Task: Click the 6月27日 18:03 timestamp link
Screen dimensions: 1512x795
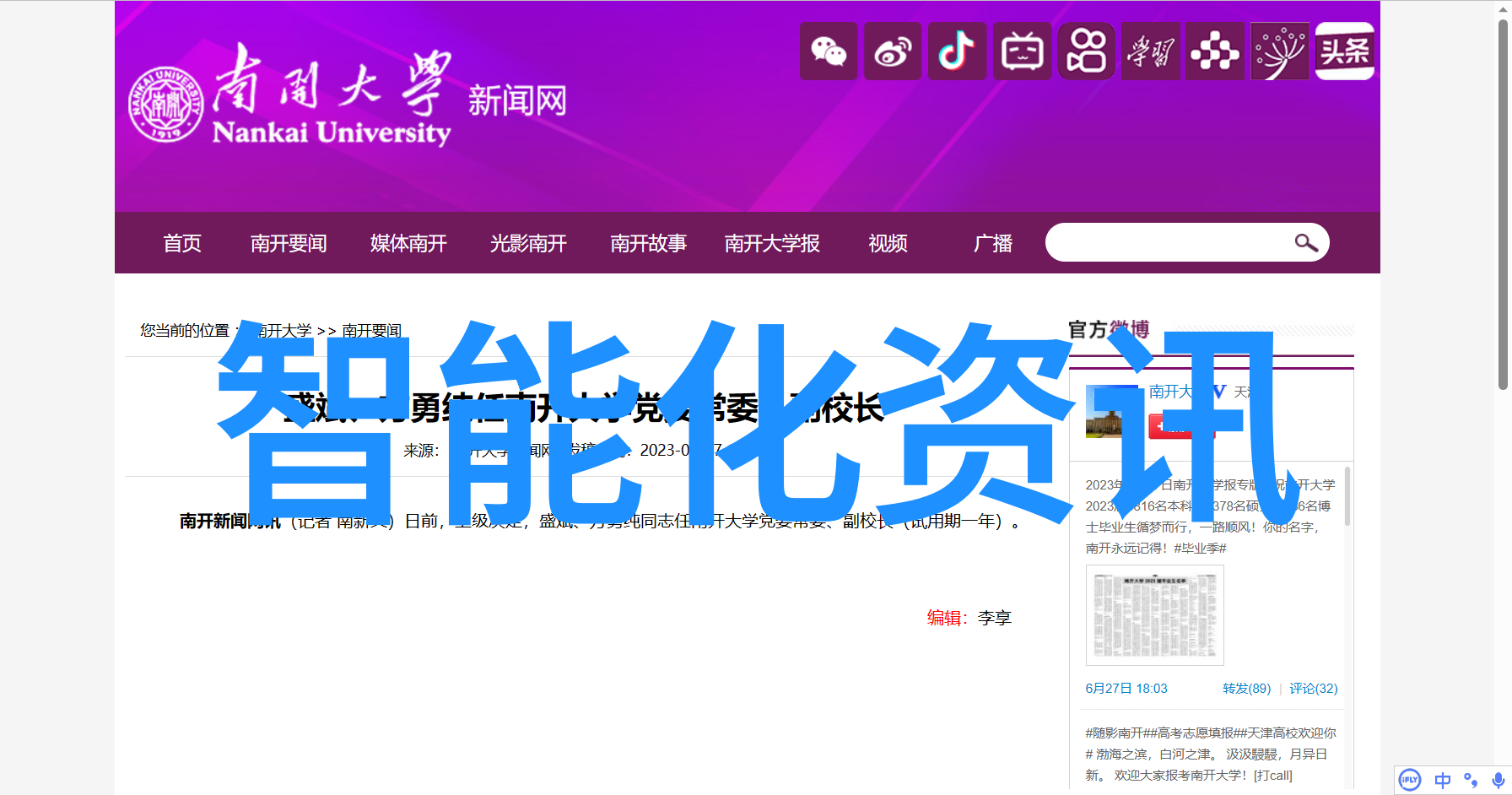Action: click(x=1126, y=689)
